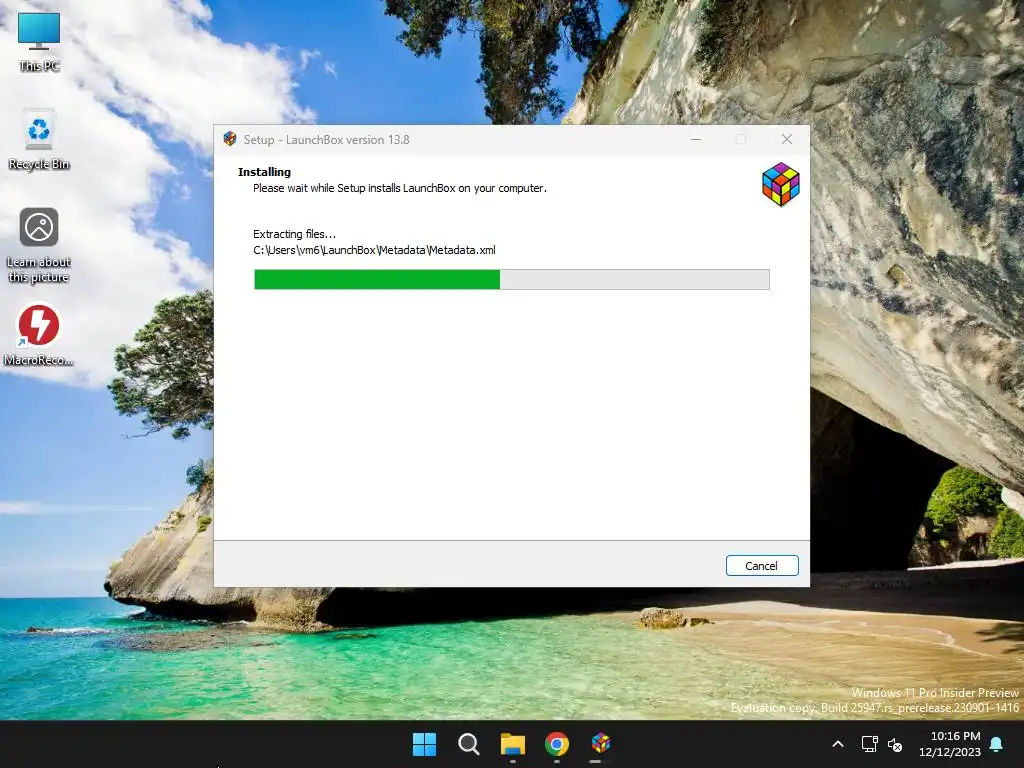The image size is (1024, 768).
Task: Select the MacroRecorder desktop shortcut
Action: (x=39, y=336)
